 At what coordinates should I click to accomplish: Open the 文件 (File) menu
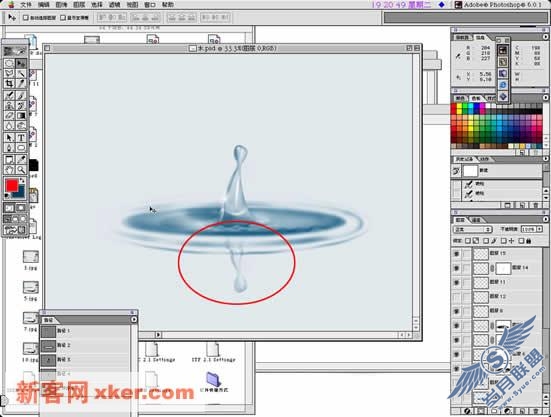pos(26,5)
